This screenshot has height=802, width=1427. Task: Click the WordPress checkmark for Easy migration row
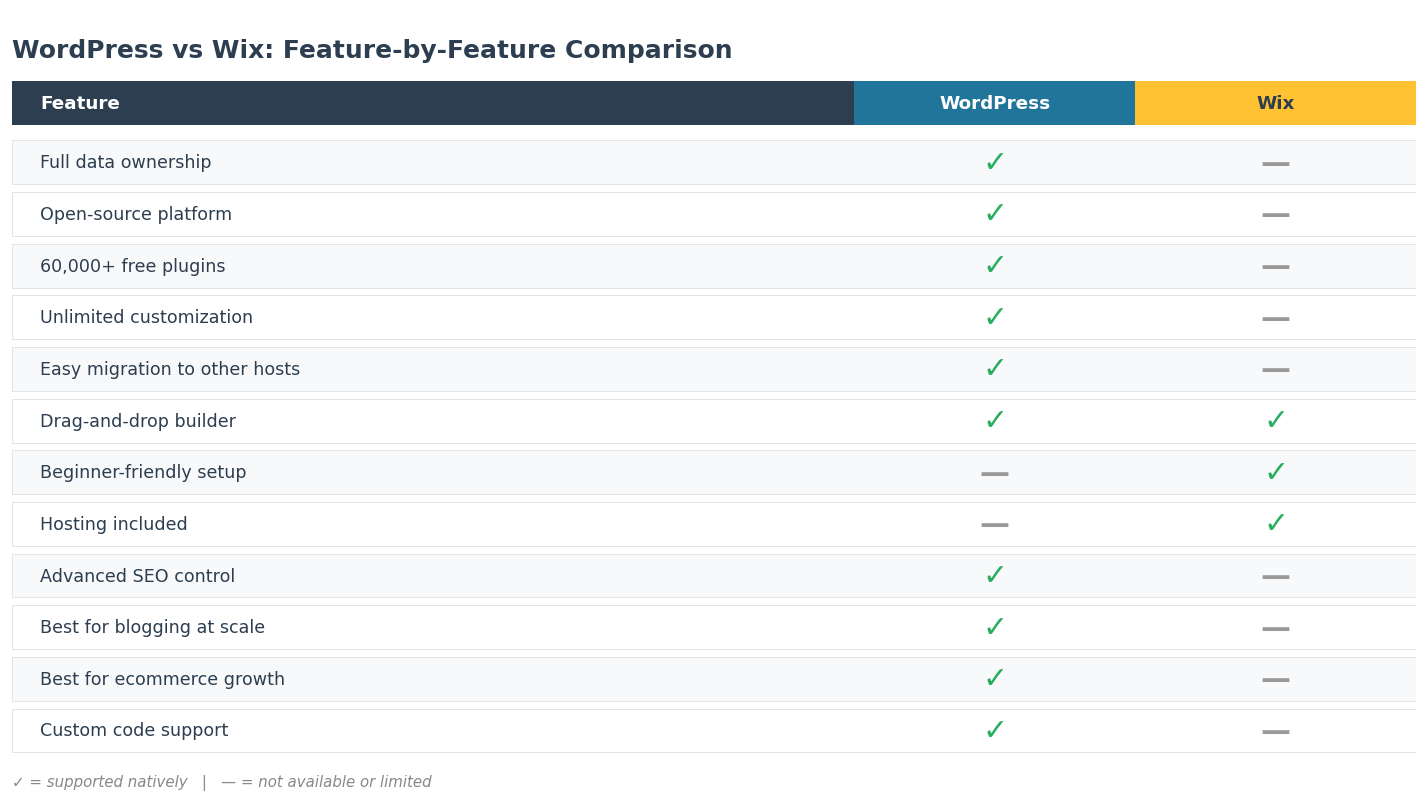pyautogui.click(x=994, y=369)
